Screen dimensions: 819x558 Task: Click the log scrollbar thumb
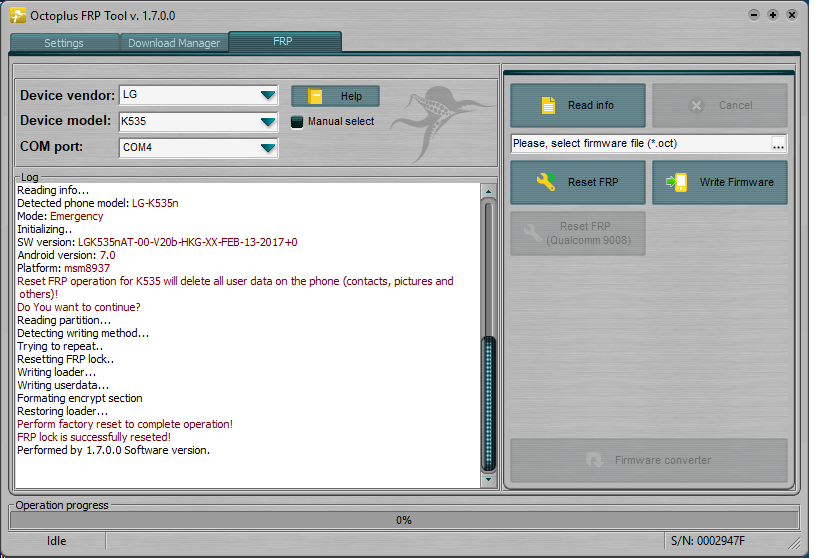click(x=488, y=403)
